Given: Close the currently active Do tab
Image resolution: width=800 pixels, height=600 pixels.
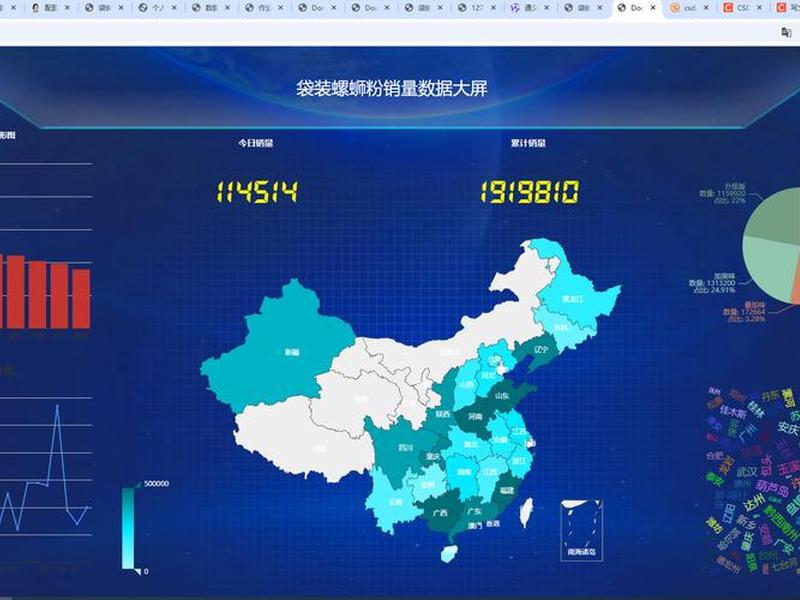Looking at the screenshot, I should tap(653, 8).
